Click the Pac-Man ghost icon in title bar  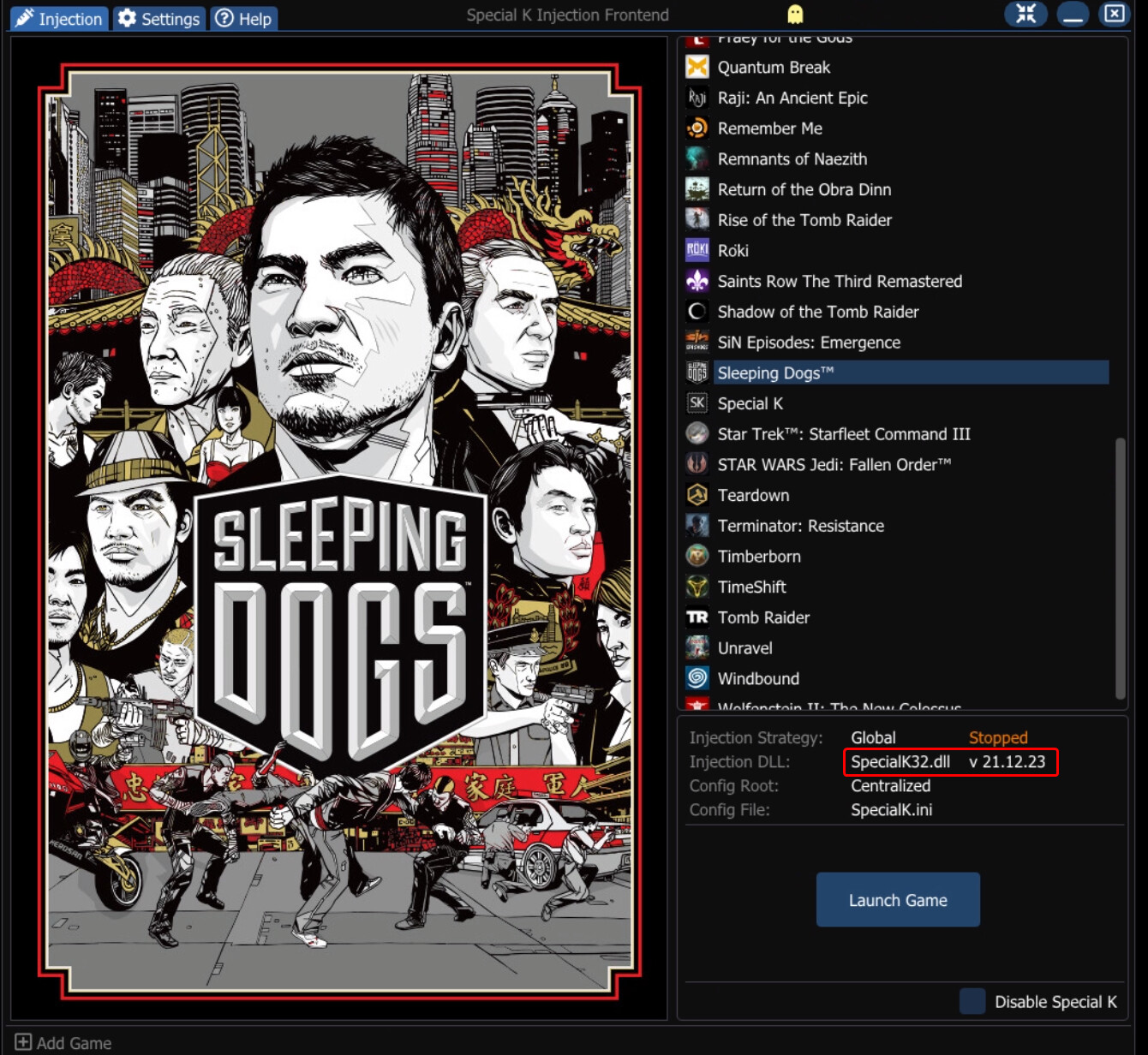795,12
